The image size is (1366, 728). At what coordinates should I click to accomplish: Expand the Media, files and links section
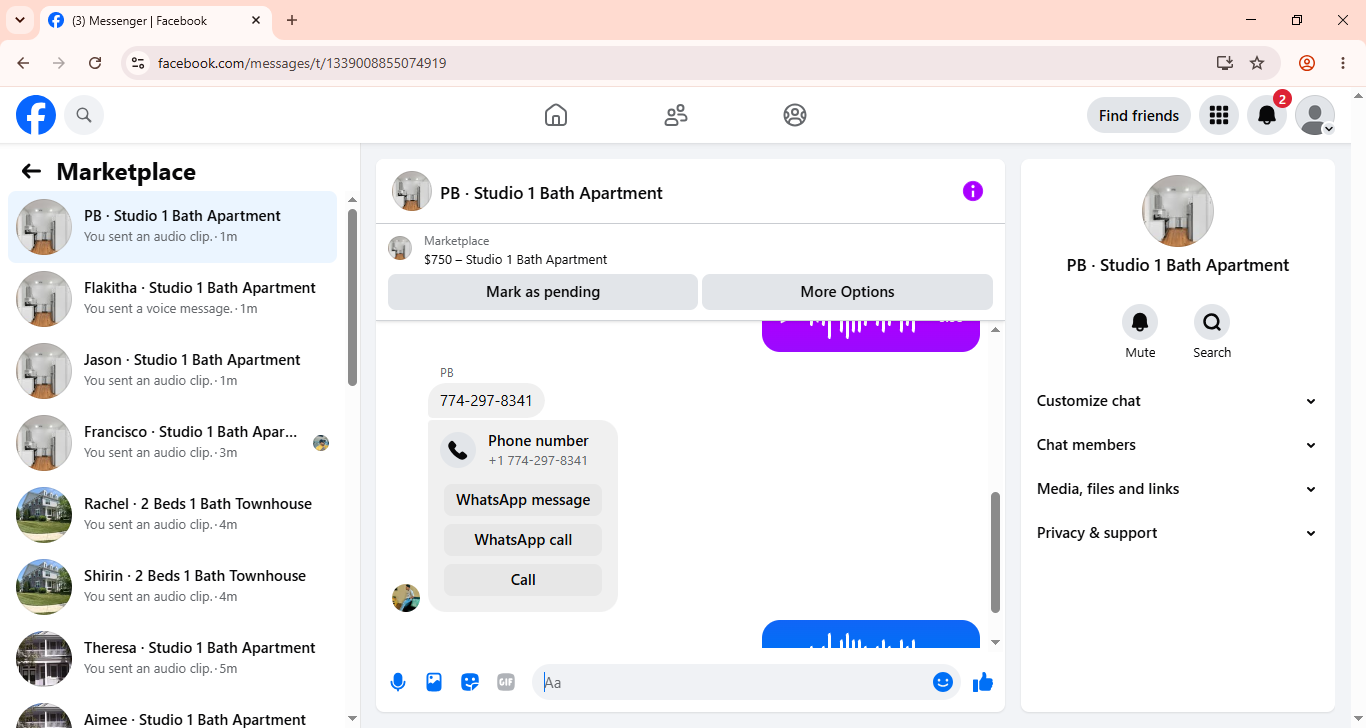[1178, 489]
